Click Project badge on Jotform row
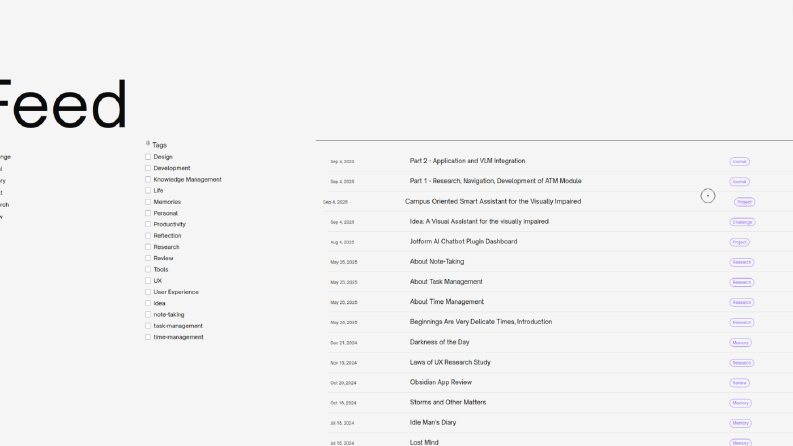 [739, 242]
